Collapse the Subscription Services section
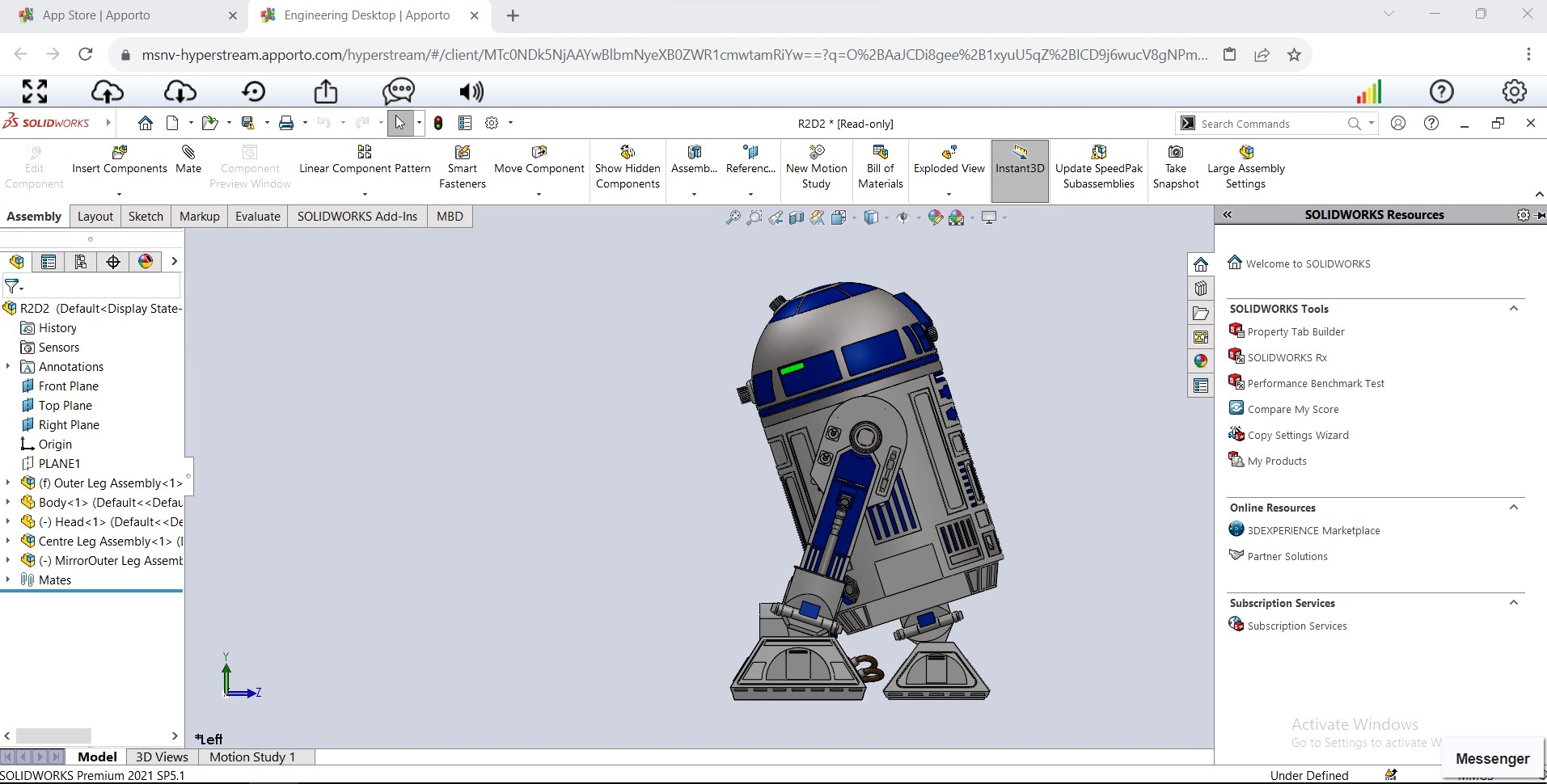Screen dimensions: 1547x784 point(1513,602)
